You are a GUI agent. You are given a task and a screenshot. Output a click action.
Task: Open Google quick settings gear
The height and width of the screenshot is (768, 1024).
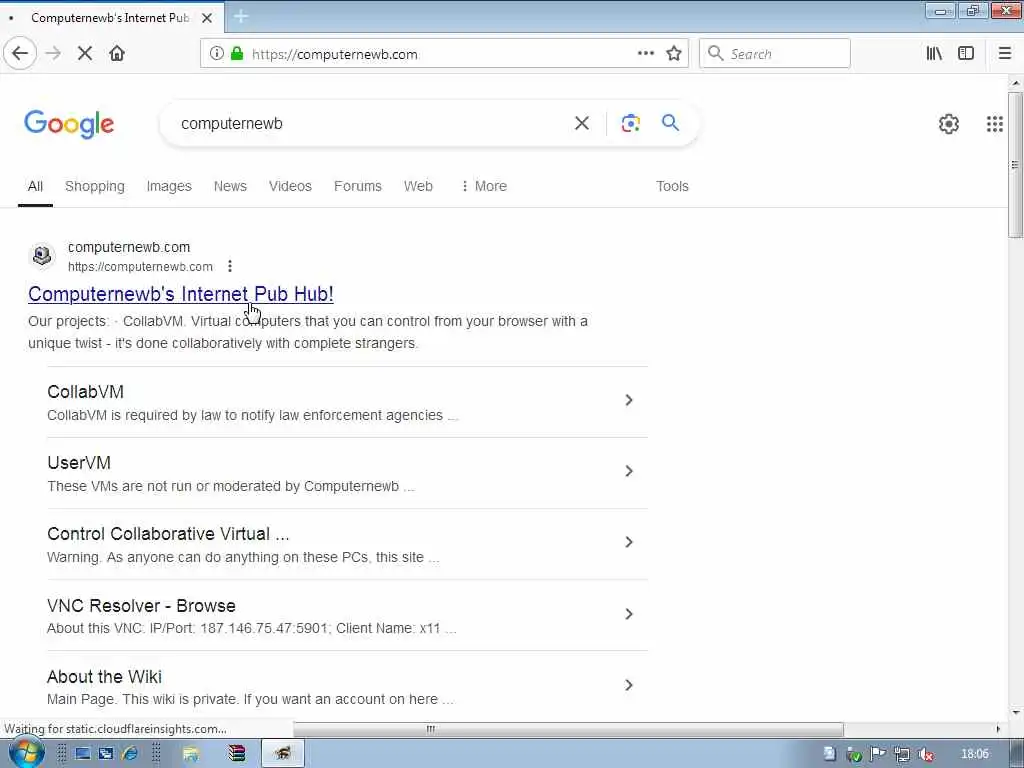coord(948,124)
